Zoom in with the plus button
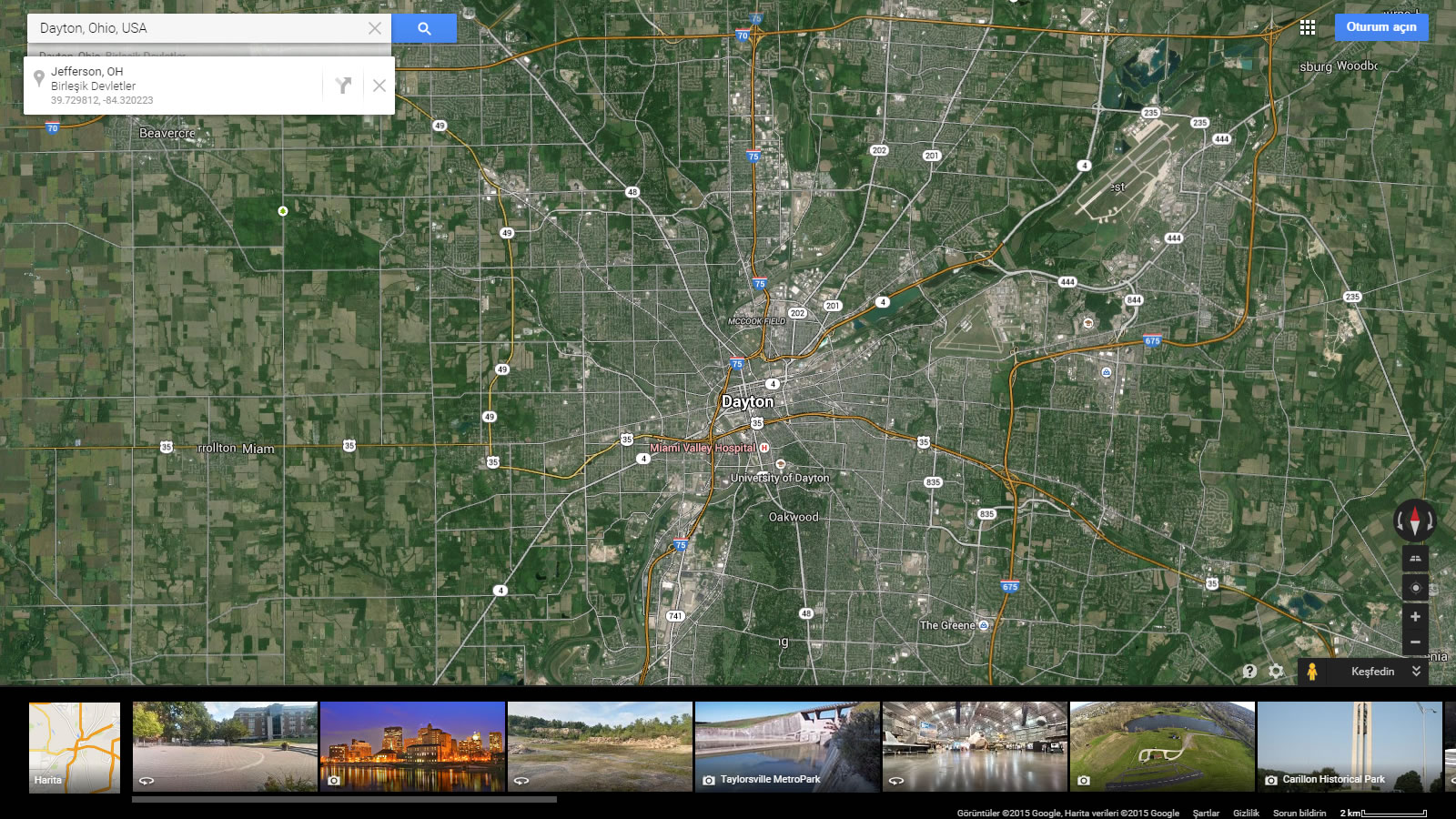Viewport: 1456px width, 819px height. tap(1415, 617)
